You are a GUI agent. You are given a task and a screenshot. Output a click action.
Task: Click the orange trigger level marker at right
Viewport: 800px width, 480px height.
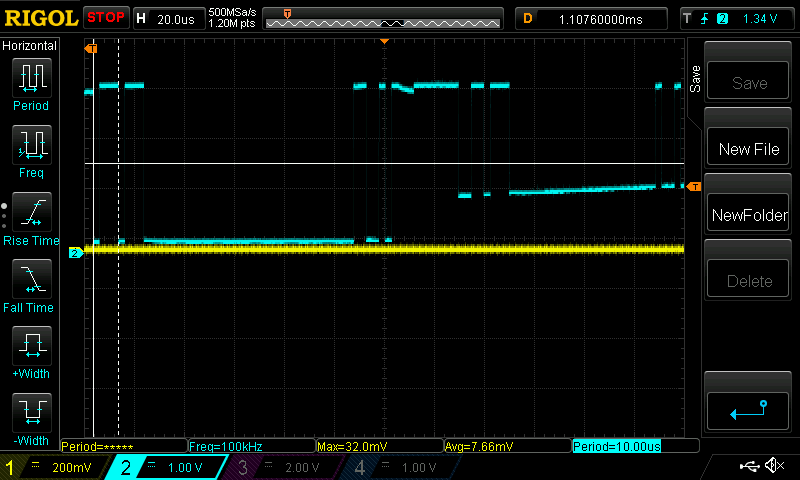coord(694,187)
